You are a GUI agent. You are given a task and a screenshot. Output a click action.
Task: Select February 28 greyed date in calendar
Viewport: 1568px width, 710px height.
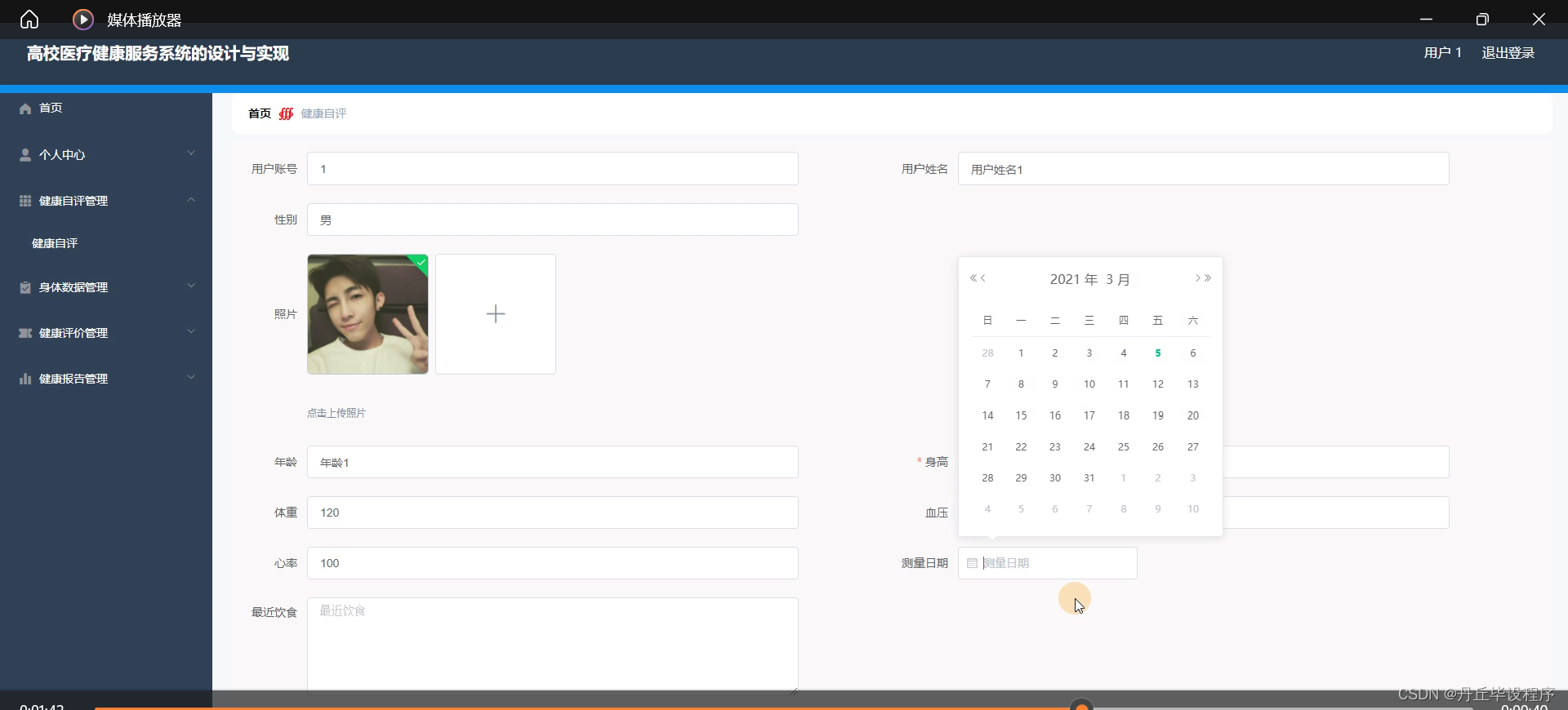coord(987,353)
